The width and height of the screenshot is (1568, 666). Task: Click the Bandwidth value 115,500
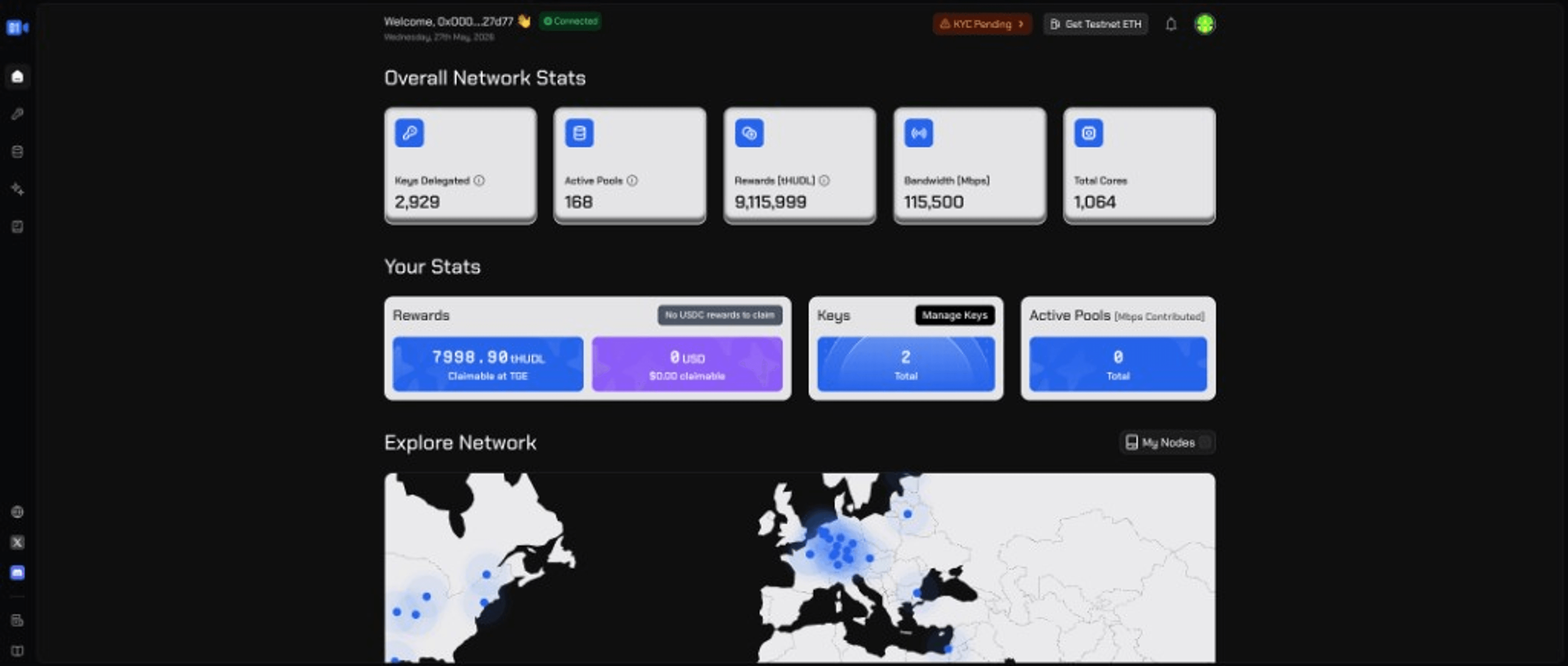(x=934, y=202)
